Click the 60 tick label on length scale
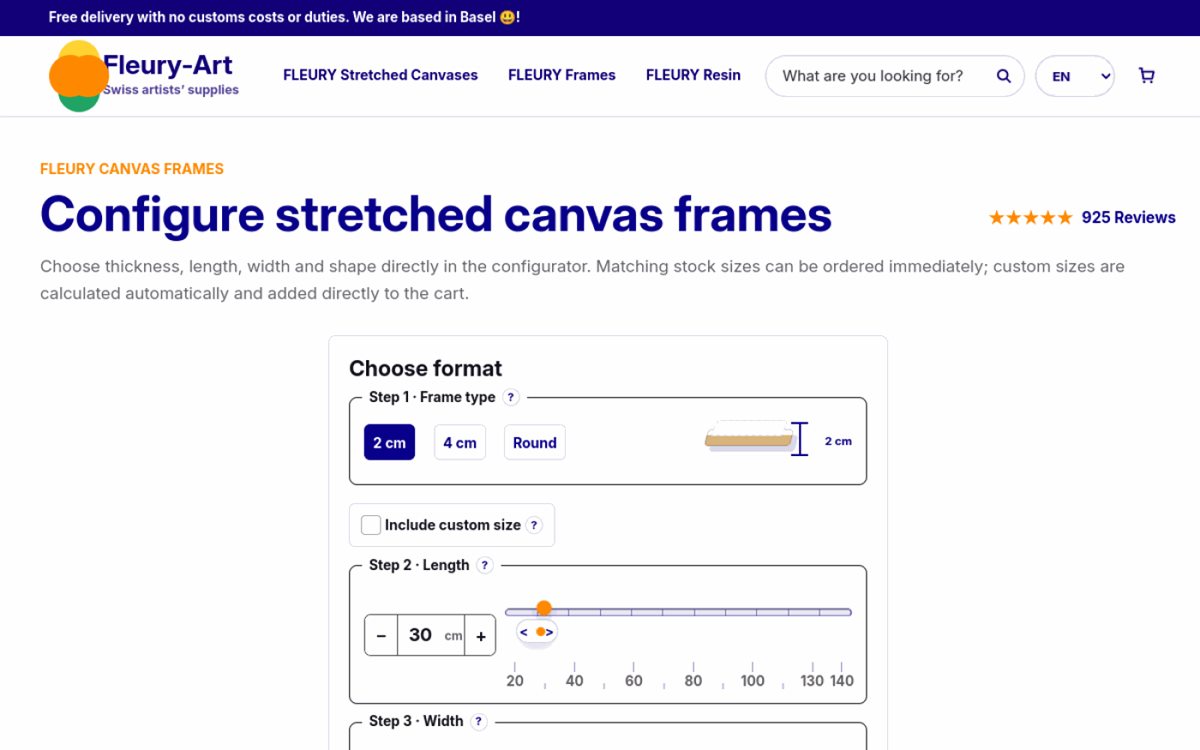 [634, 681]
